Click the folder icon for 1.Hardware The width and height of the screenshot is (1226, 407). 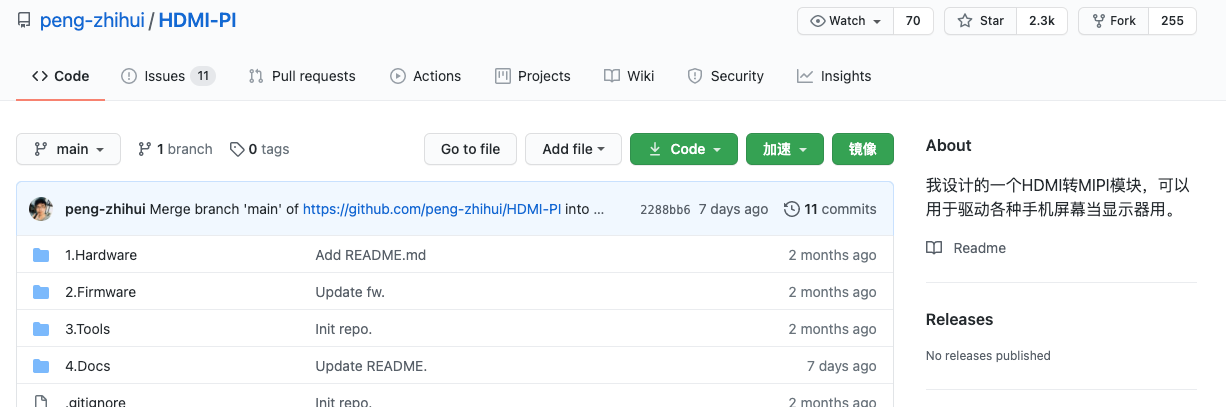point(41,255)
